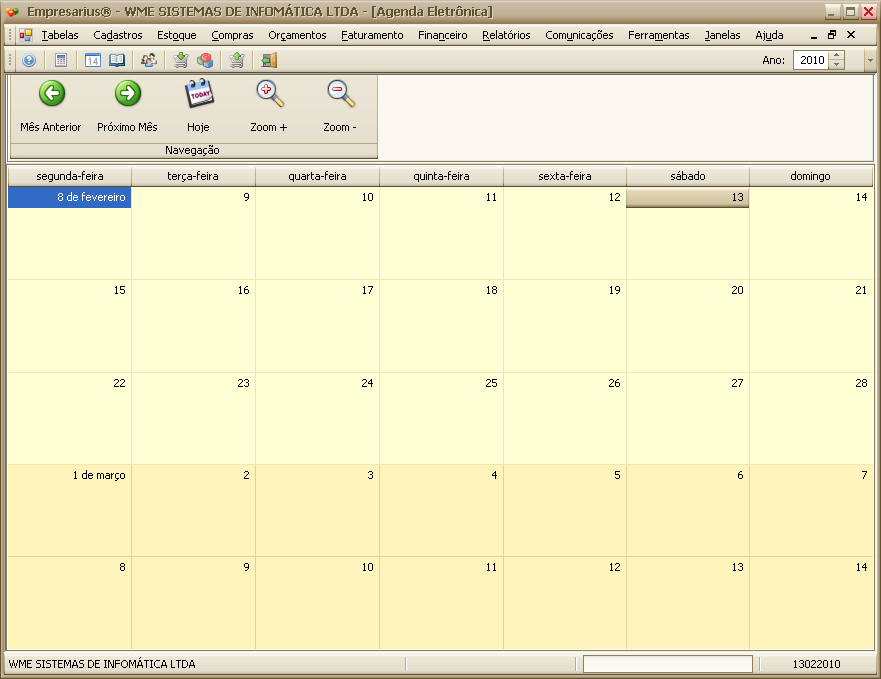Viewport: 881px width, 679px height.
Task: Click the calendar agenda icon showing 14
Action: tap(93, 60)
